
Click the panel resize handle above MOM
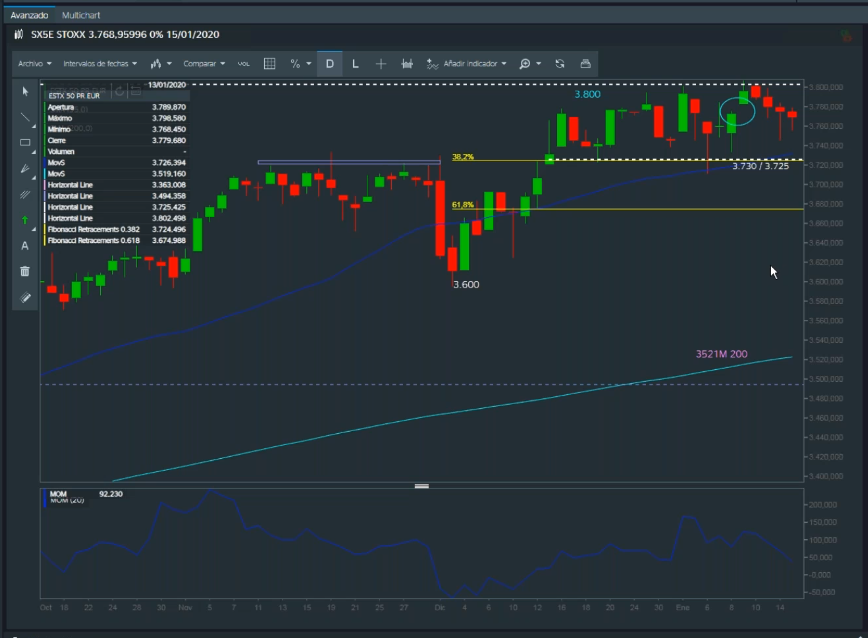tap(421, 486)
